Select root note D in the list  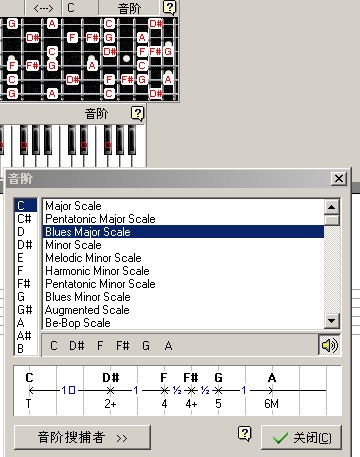(x=26, y=232)
